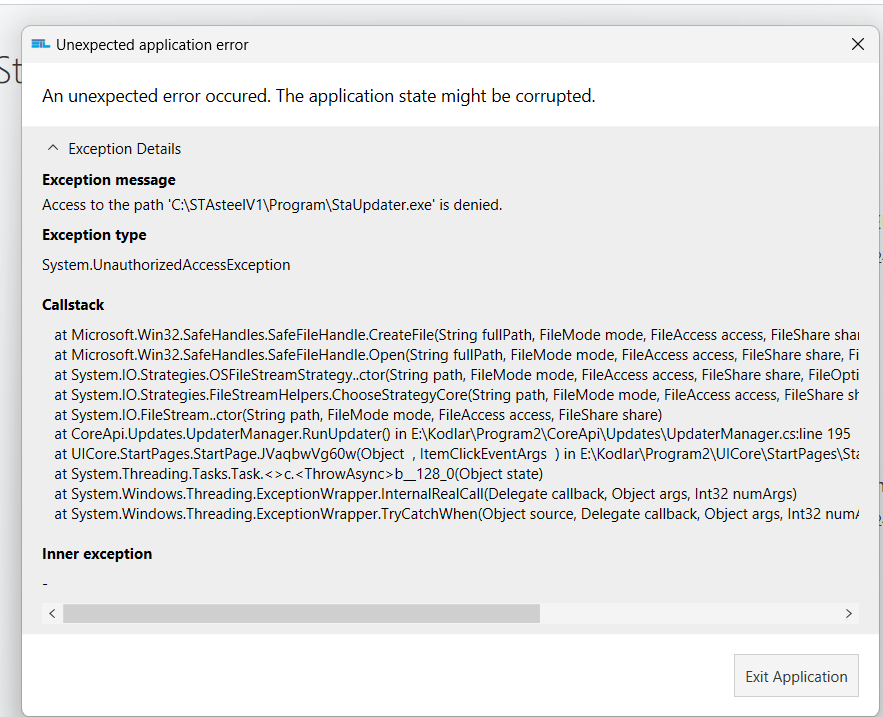Click the scrollbar right arrow
Viewport: 883px width, 717px height.
pyautogui.click(x=848, y=613)
